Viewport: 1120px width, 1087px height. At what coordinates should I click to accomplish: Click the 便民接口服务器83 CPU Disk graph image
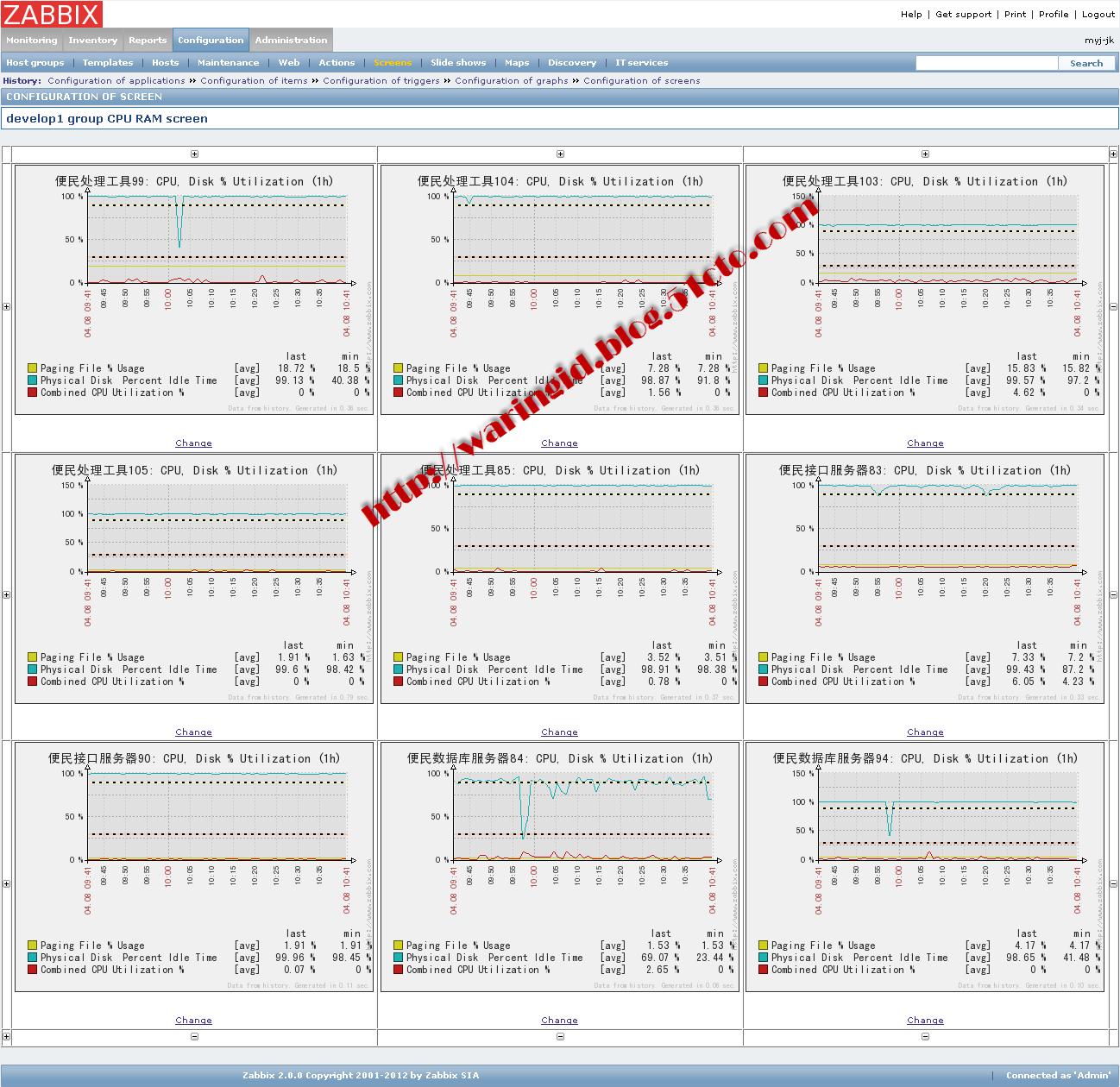point(925,579)
